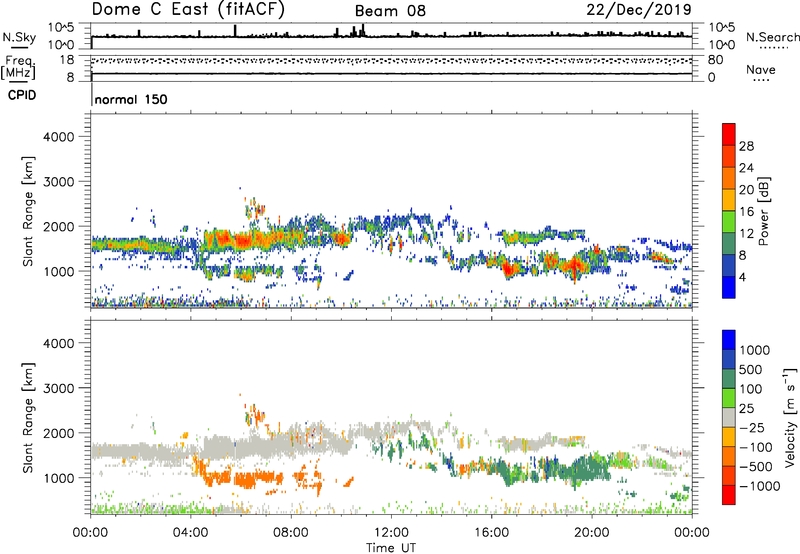This screenshot has width=800, height=554.
Task: Click "Slant Range [km]" label of power panel
Action: tap(28, 211)
